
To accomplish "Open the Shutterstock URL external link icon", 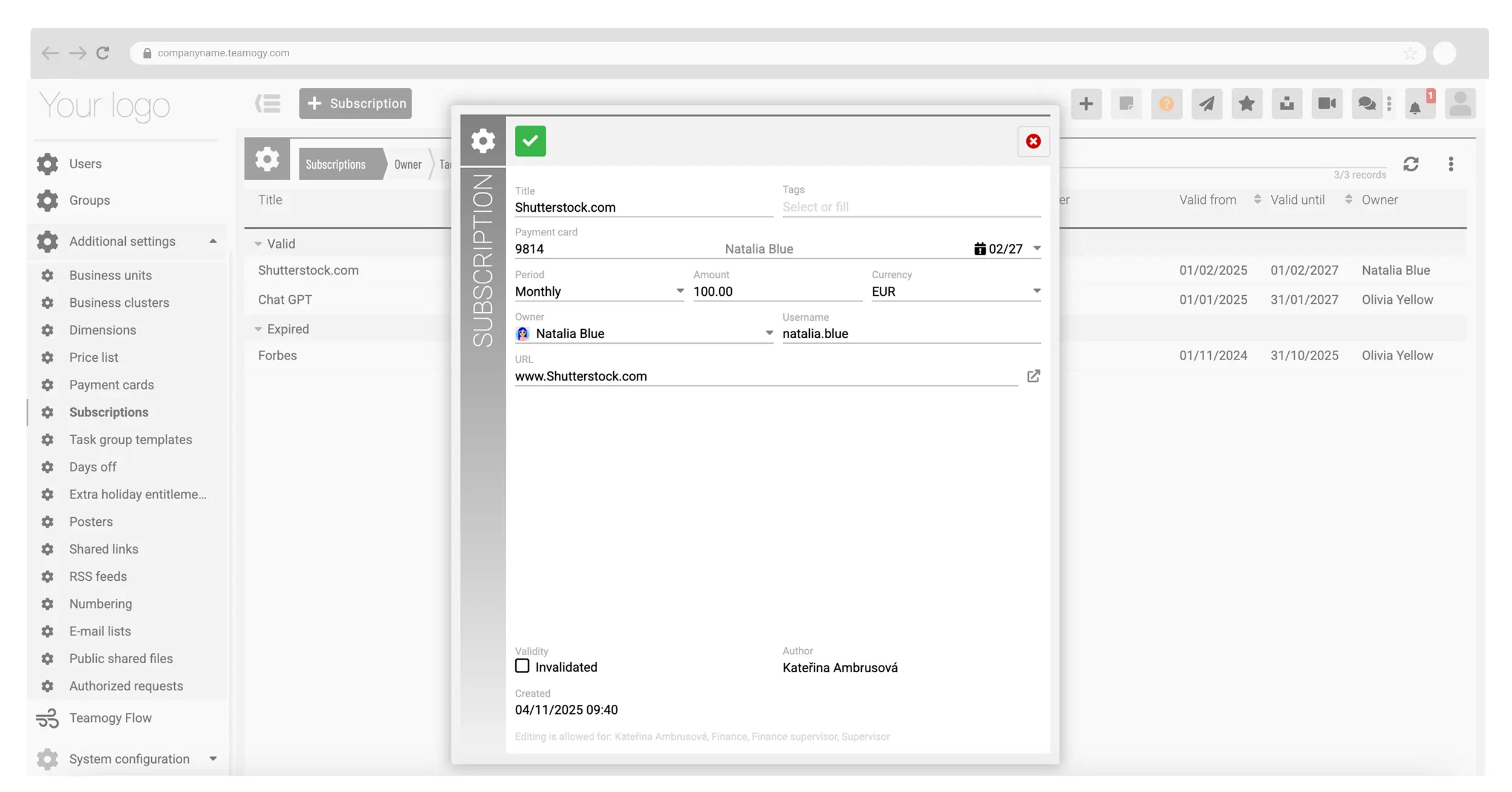I will pyautogui.click(x=1033, y=376).
